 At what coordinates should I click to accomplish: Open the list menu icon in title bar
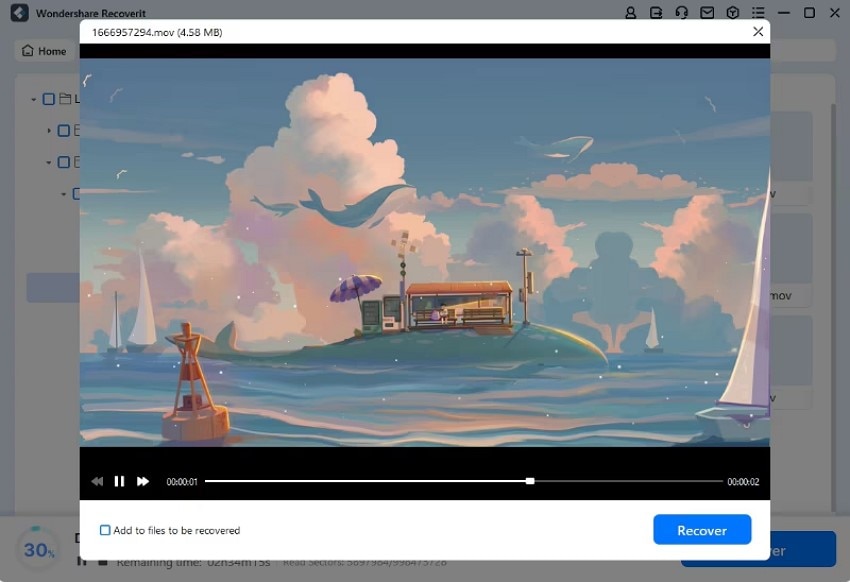(758, 12)
